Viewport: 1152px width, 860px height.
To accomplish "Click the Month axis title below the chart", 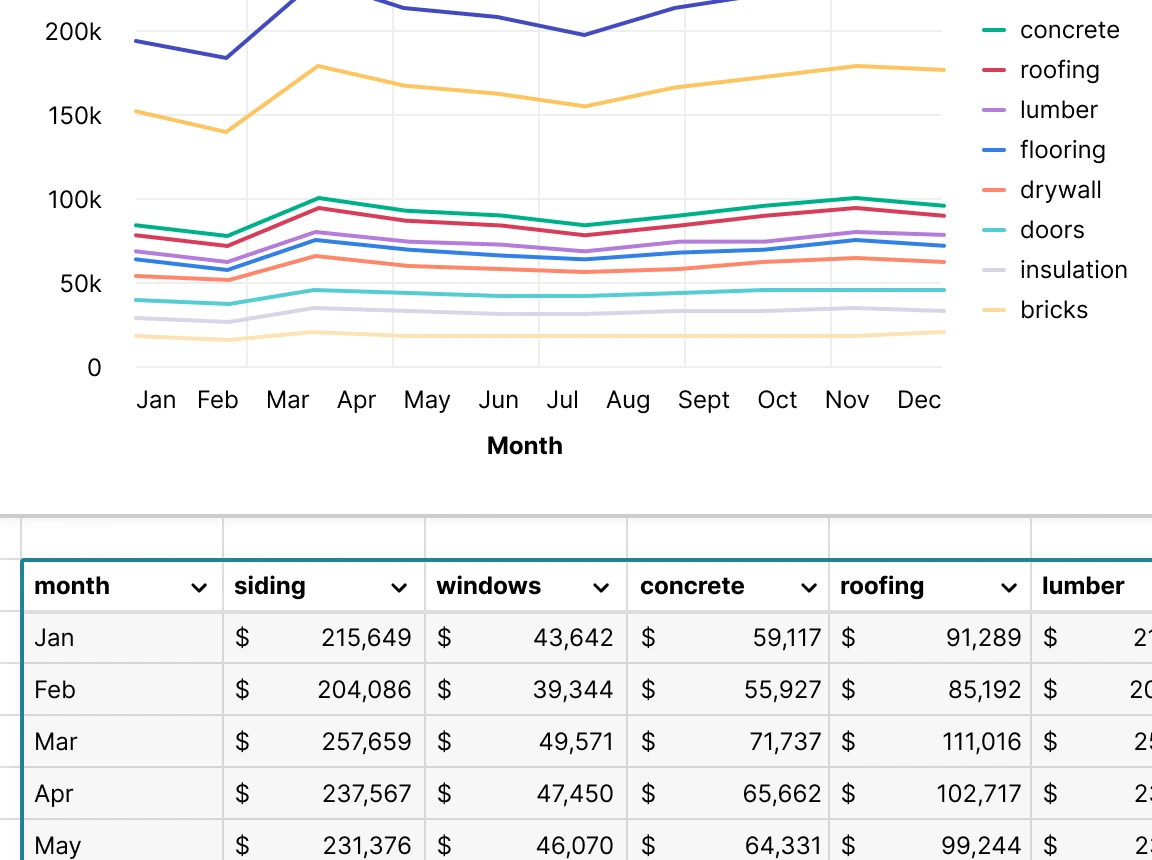I will tap(524, 446).
